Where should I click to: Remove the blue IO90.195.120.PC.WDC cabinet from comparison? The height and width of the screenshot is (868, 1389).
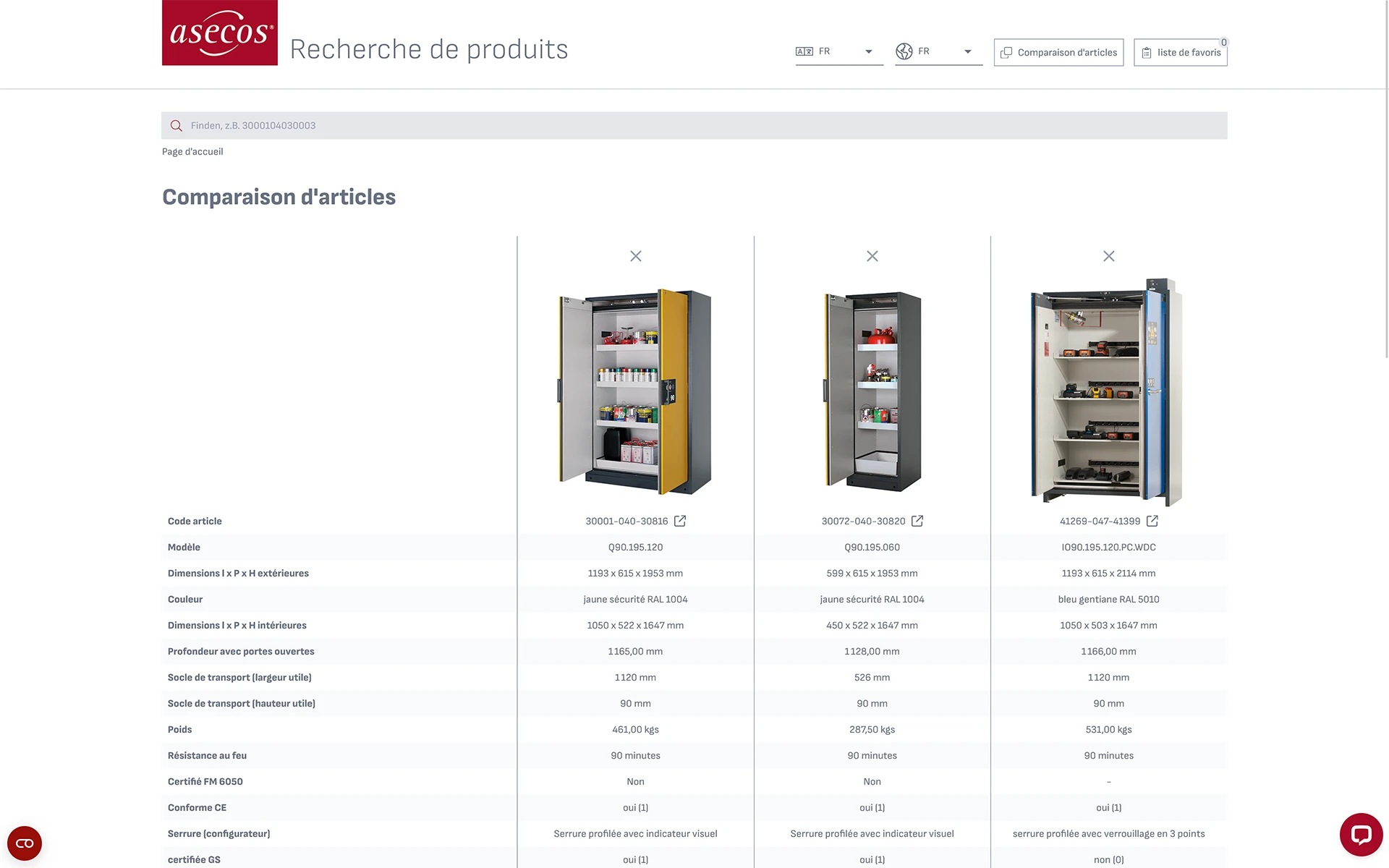pos(1108,256)
